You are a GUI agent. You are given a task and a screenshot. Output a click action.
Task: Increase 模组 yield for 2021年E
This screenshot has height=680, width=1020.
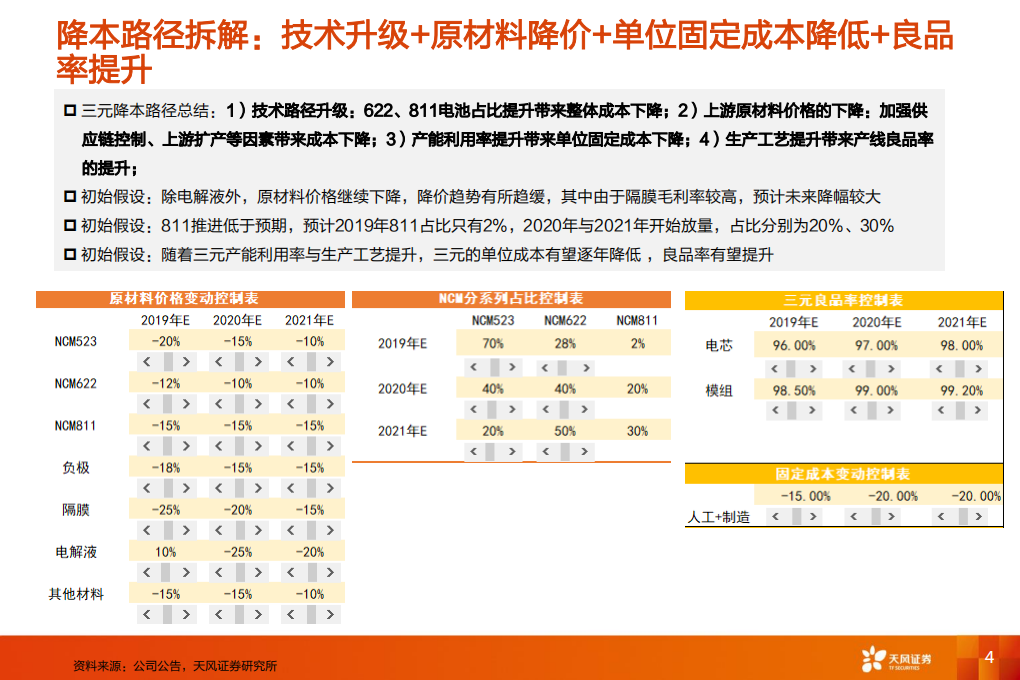click(976, 411)
